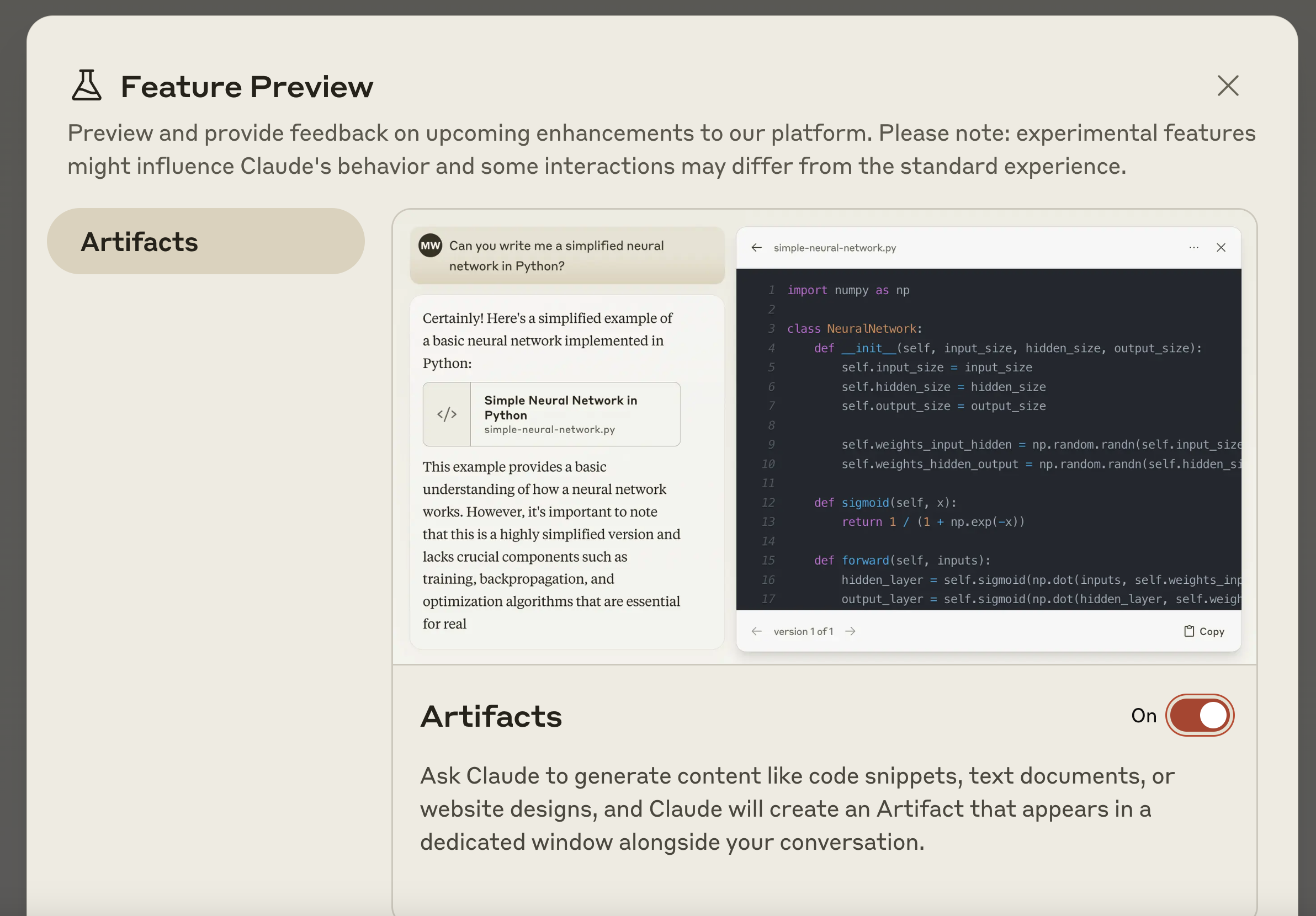This screenshot has width=1316, height=916.
Task: Click the code artifact file icon
Action: [448, 414]
